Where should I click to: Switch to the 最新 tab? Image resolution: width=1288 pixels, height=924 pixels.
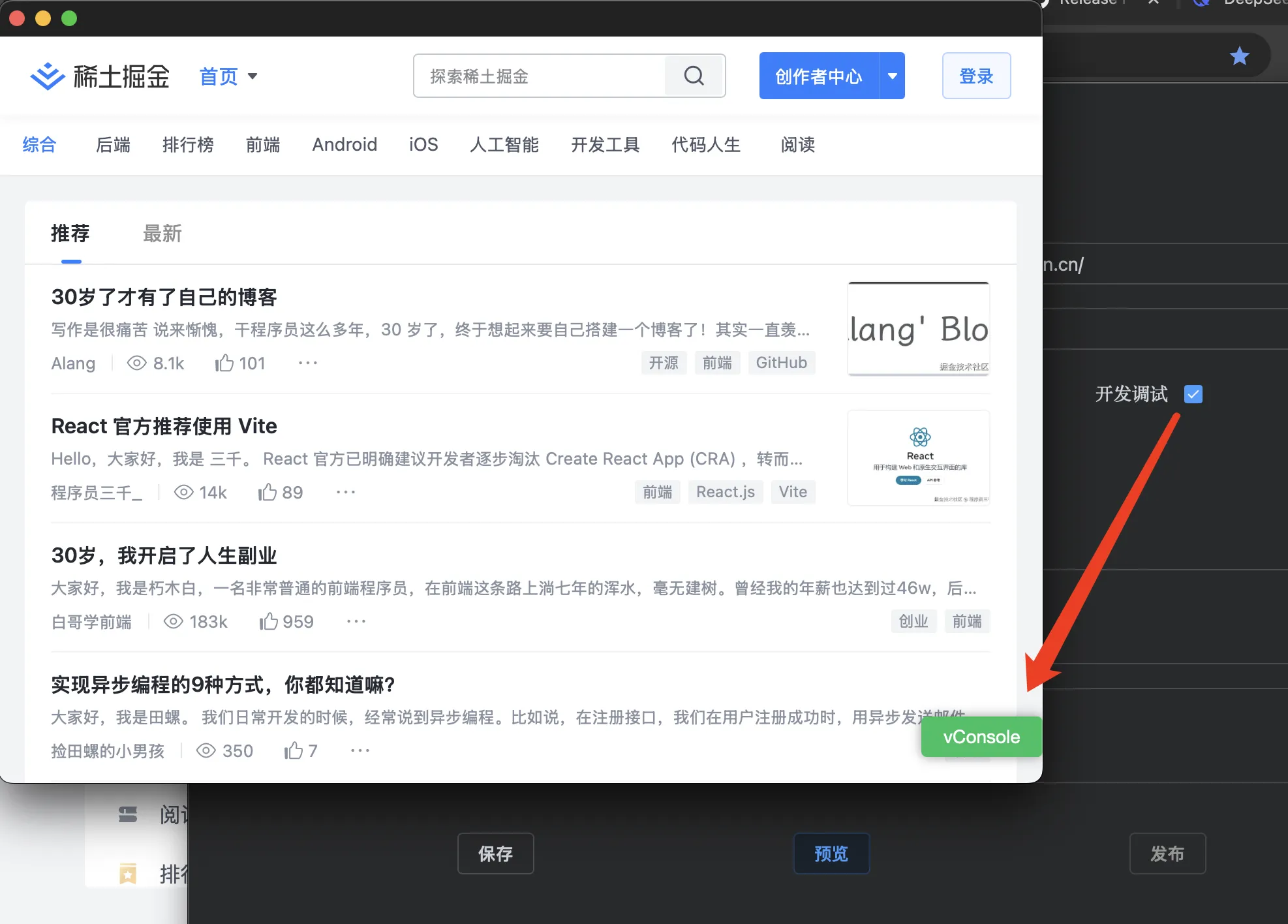pos(162,233)
